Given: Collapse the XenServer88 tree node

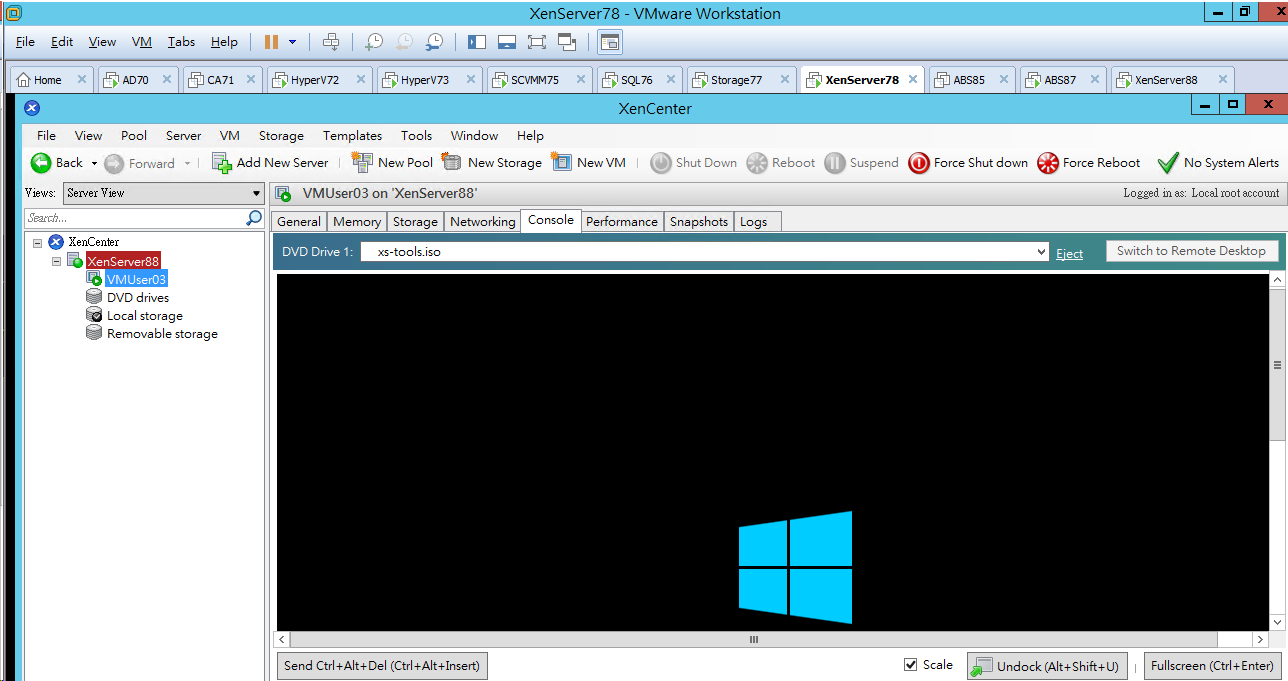Looking at the screenshot, I should pyautogui.click(x=57, y=261).
